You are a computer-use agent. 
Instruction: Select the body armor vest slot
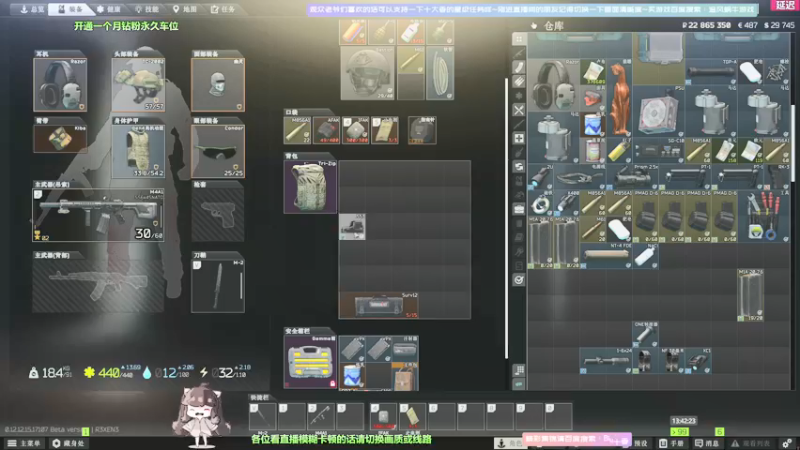(x=138, y=151)
